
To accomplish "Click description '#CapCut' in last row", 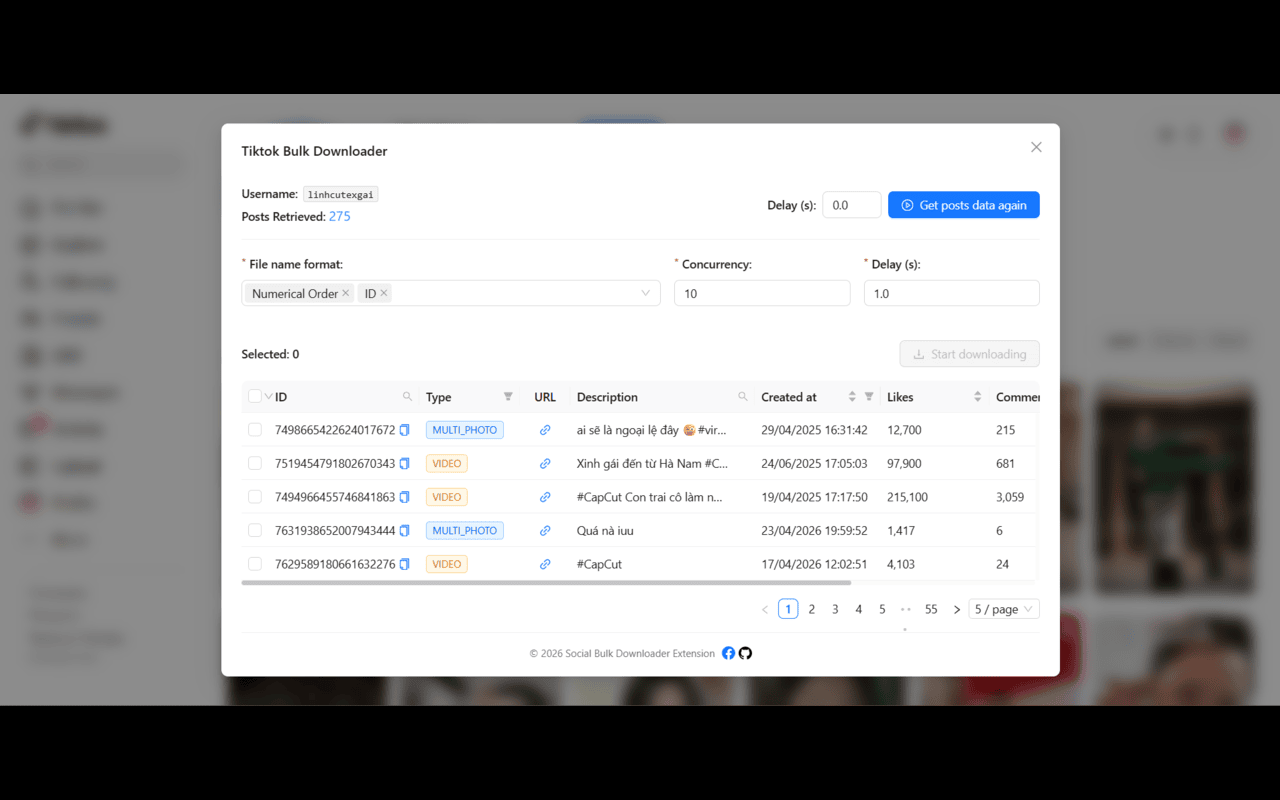I will pyautogui.click(x=599, y=564).
